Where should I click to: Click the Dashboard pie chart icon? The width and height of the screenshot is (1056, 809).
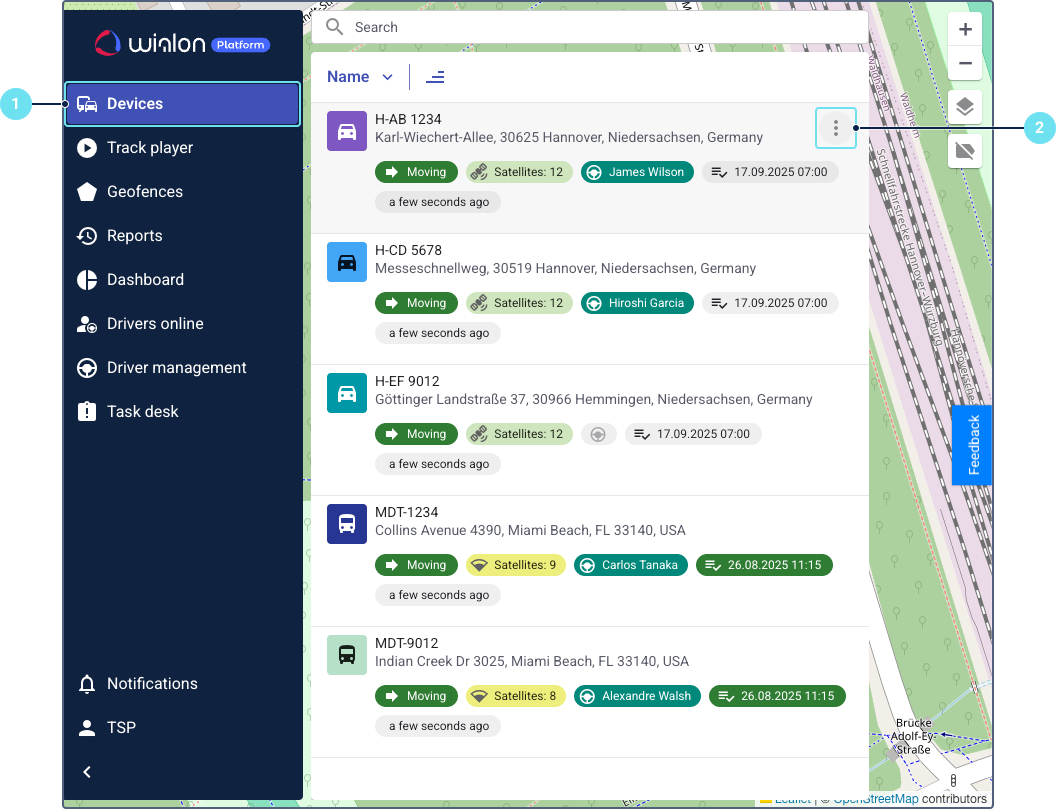tap(87, 280)
